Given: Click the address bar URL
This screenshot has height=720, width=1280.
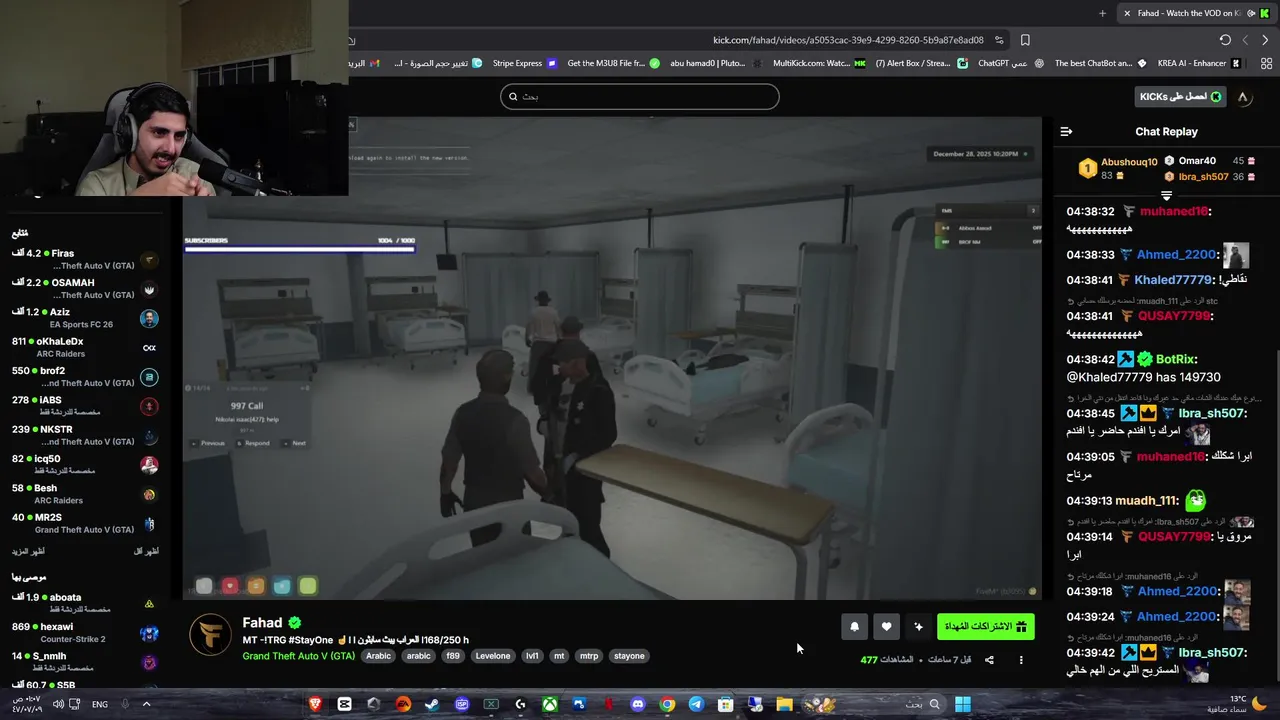Looking at the screenshot, I should point(848,40).
